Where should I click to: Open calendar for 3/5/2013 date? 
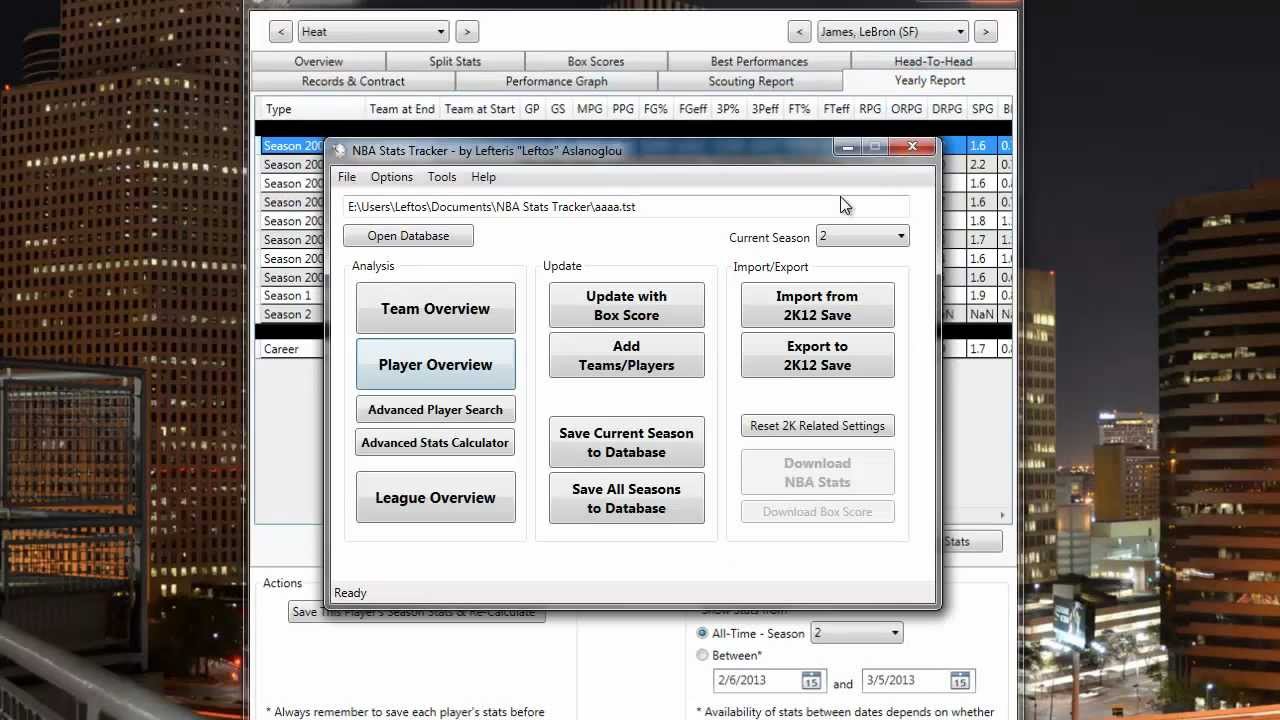tap(960, 681)
